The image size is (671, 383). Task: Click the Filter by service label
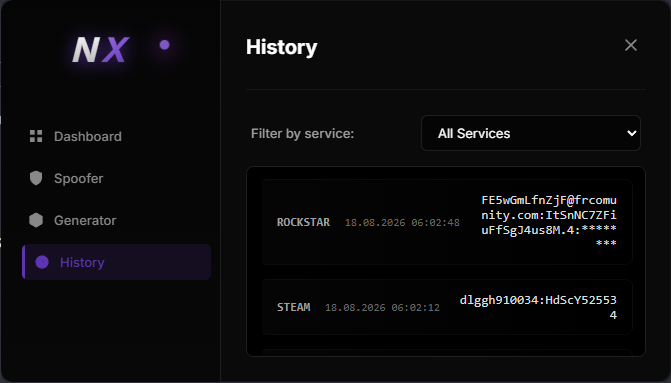[x=303, y=134]
